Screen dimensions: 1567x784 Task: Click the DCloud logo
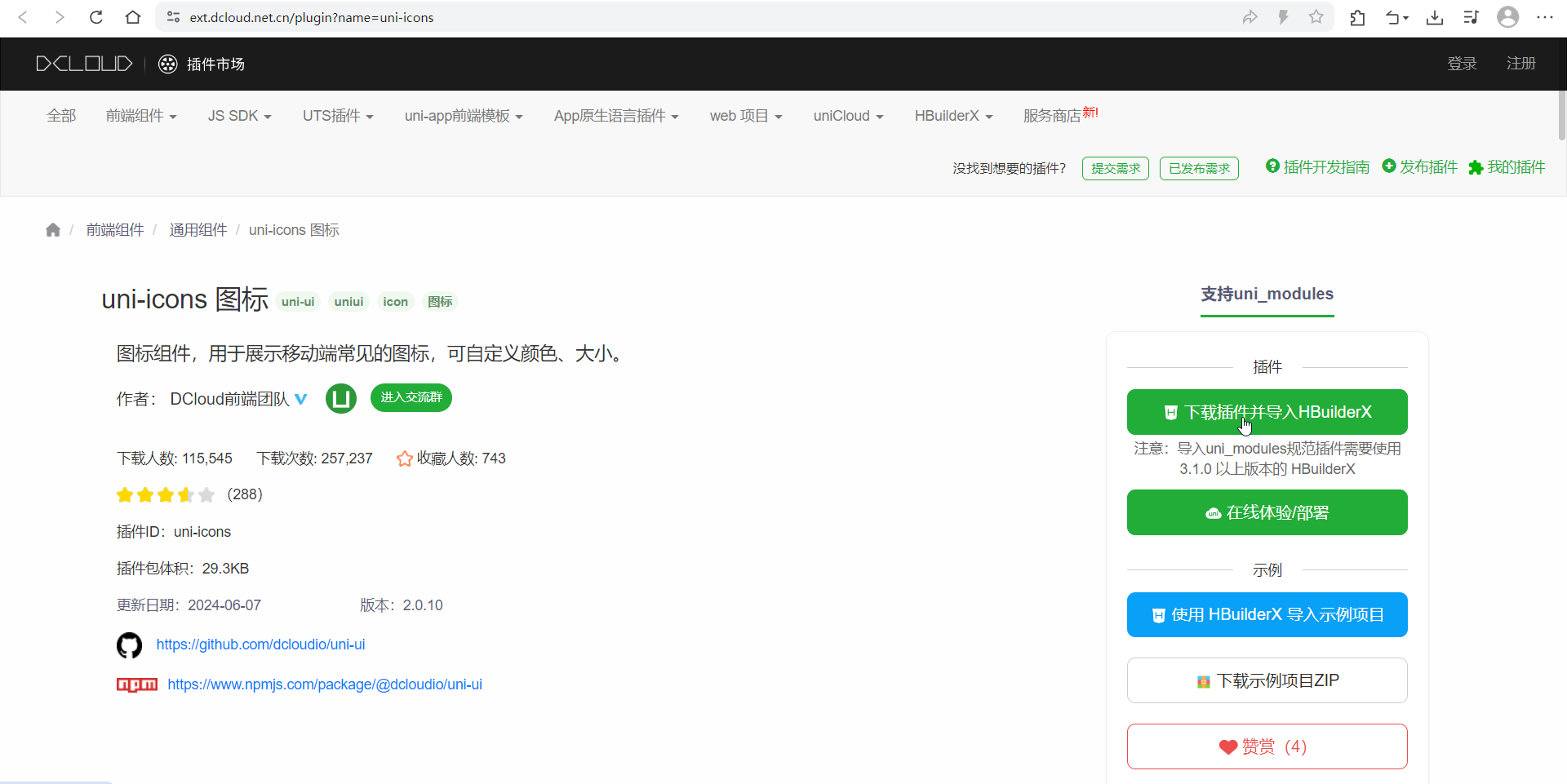tap(84, 64)
